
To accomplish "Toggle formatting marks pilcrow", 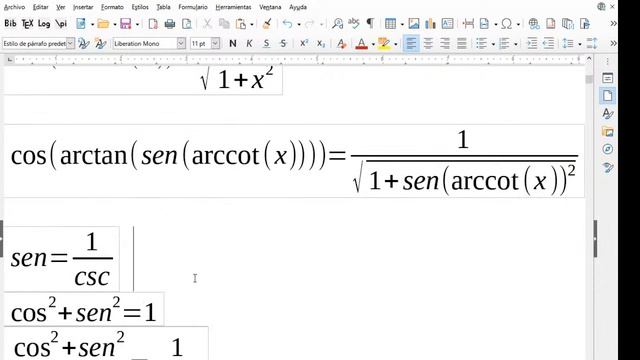I will (370, 23).
